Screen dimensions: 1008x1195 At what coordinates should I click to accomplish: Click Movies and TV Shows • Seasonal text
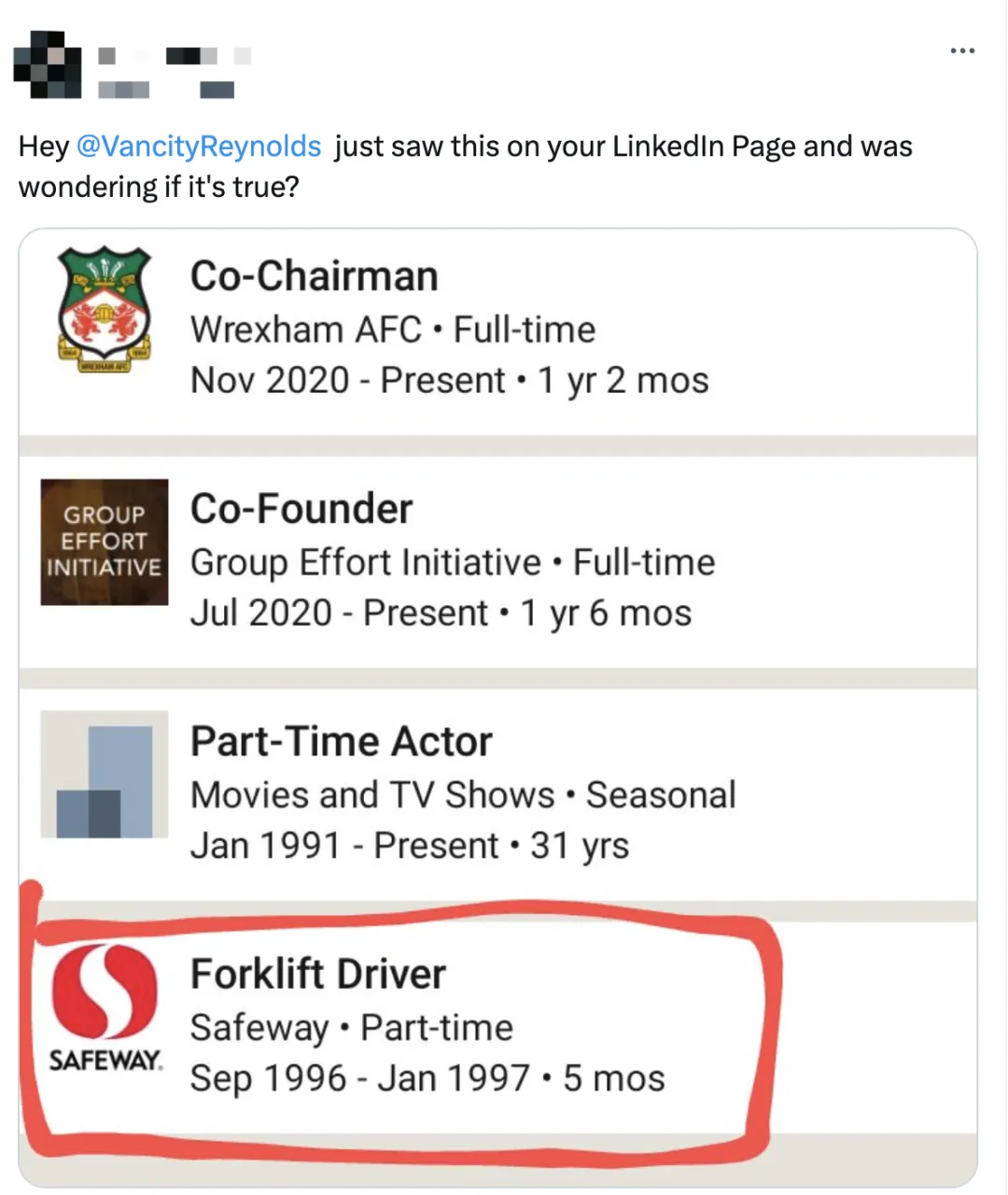[464, 795]
